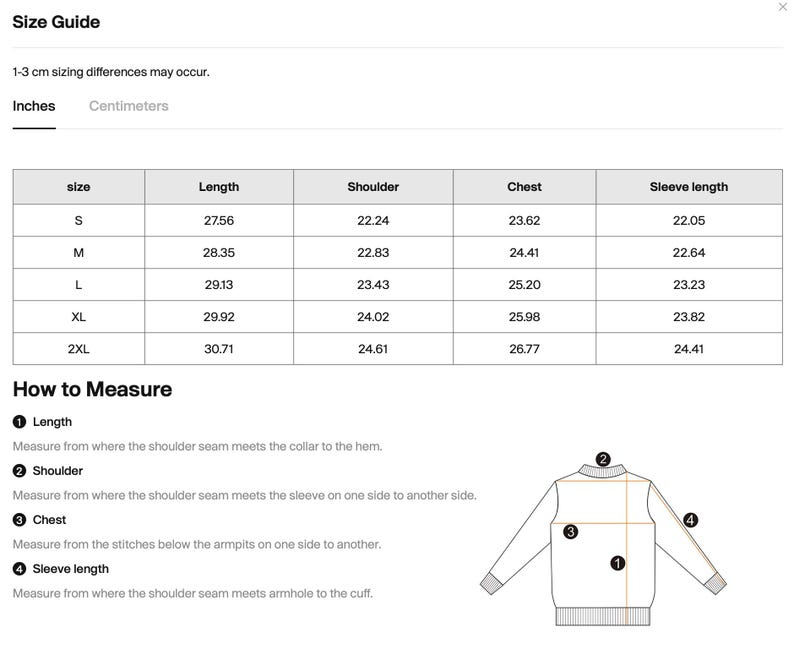Select the Inches tab
Viewport: 794px width, 660px height.
tap(34, 106)
